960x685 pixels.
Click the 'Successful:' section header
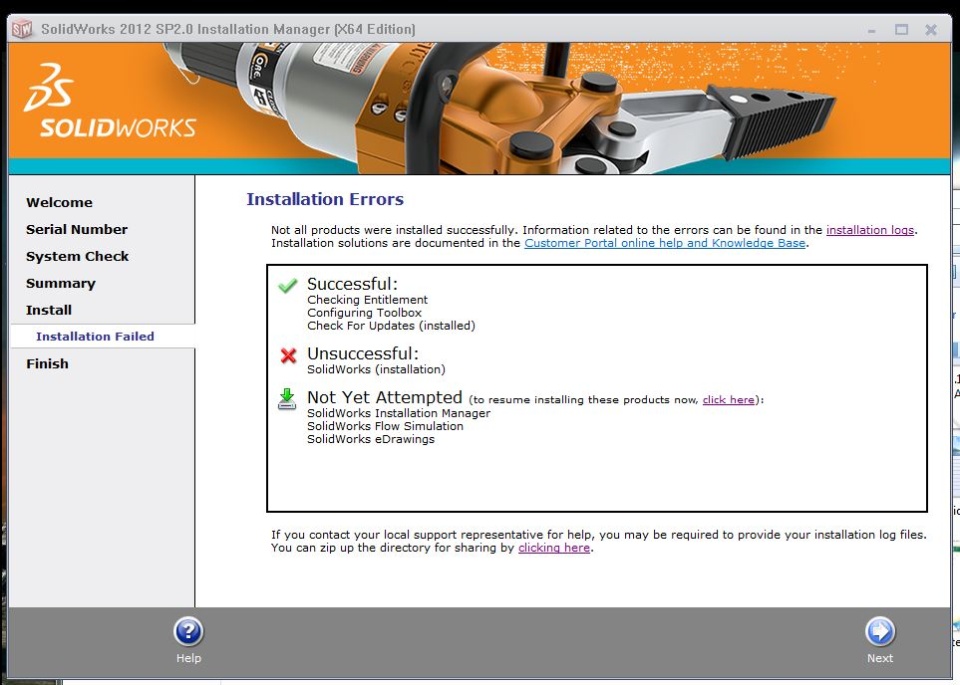pos(353,284)
